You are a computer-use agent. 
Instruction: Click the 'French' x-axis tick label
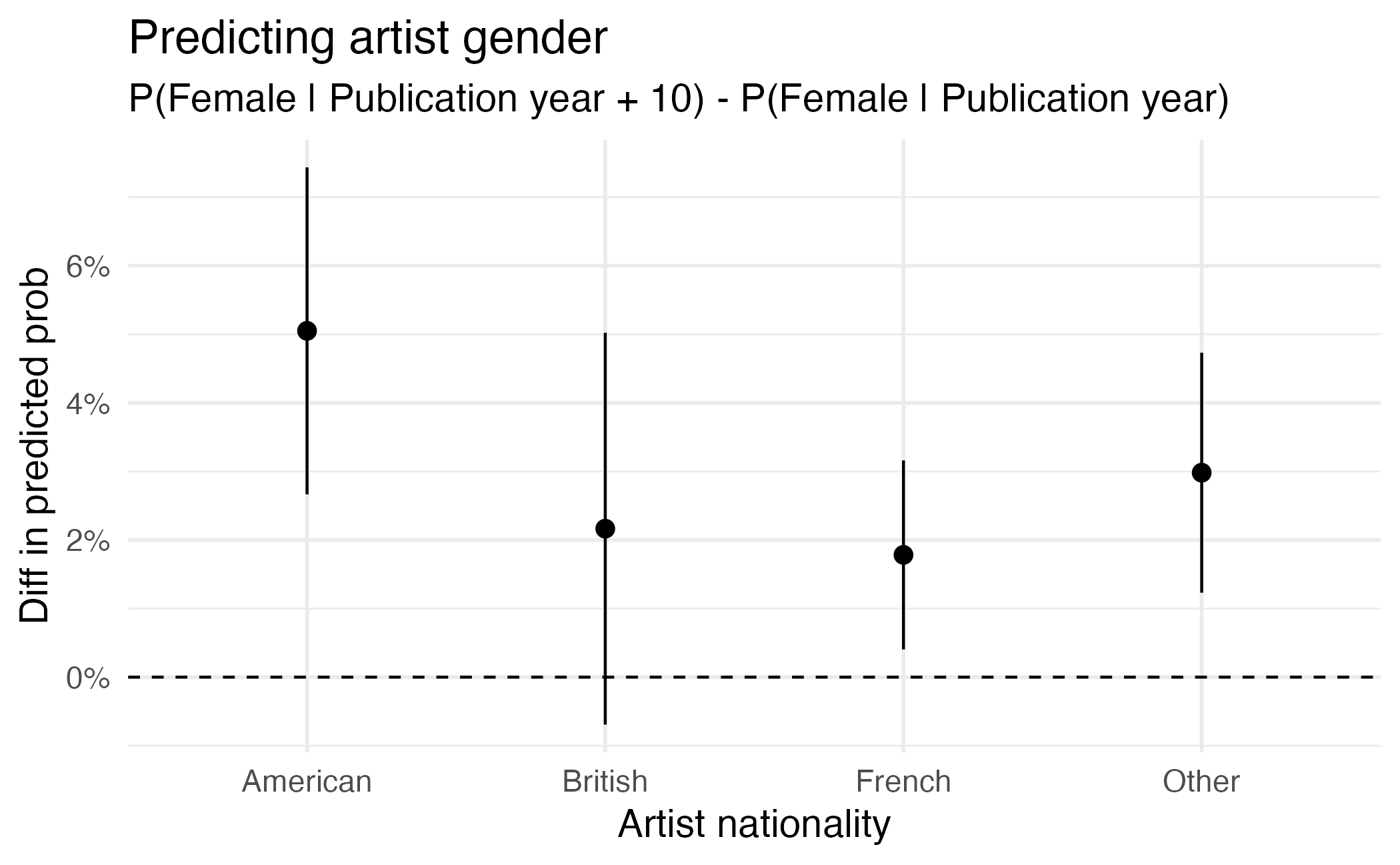point(903,781)
